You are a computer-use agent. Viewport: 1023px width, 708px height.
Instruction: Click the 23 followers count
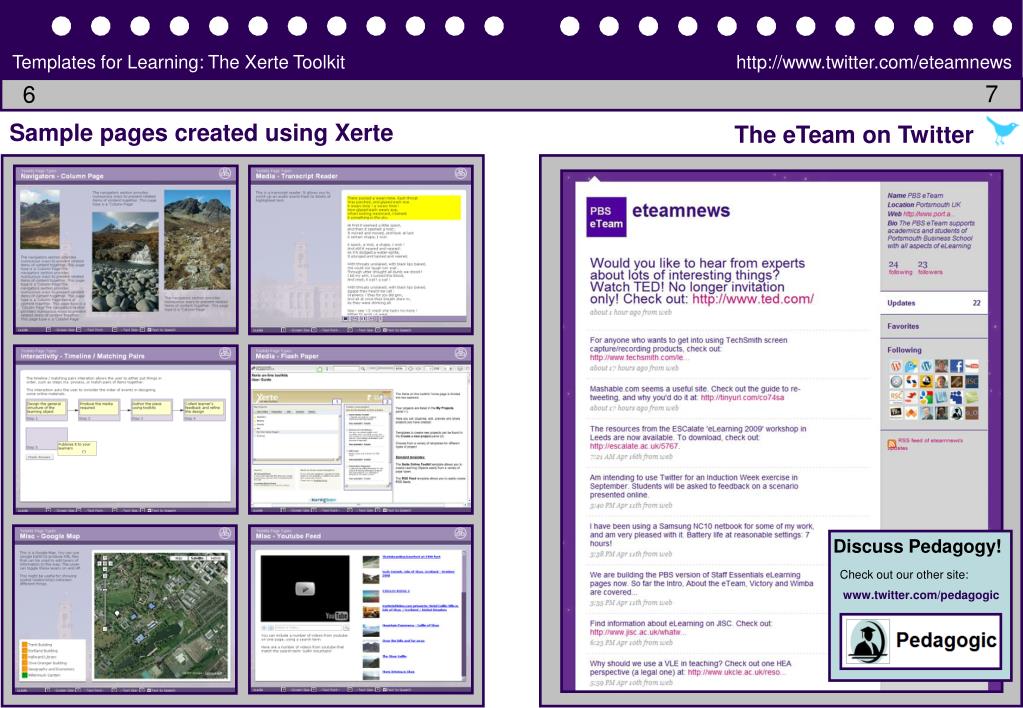930,268
